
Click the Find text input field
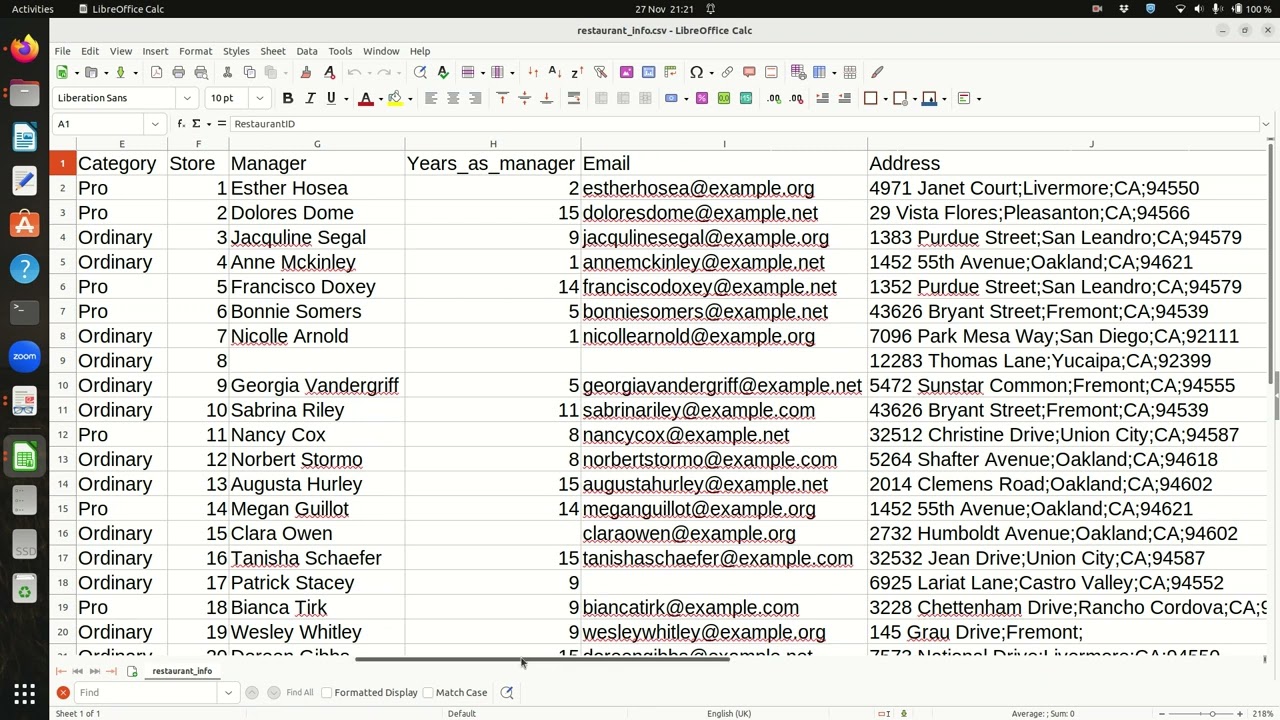pos(148,692)
